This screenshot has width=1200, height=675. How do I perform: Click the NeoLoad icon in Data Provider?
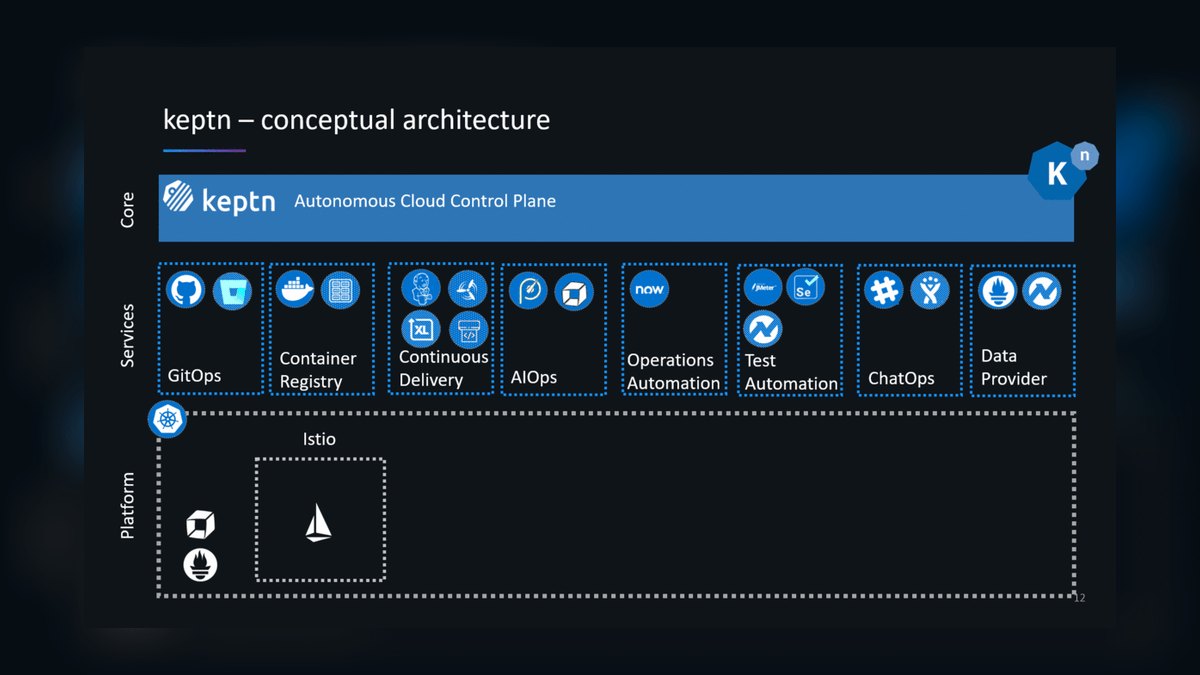(x=1042, y=291)
